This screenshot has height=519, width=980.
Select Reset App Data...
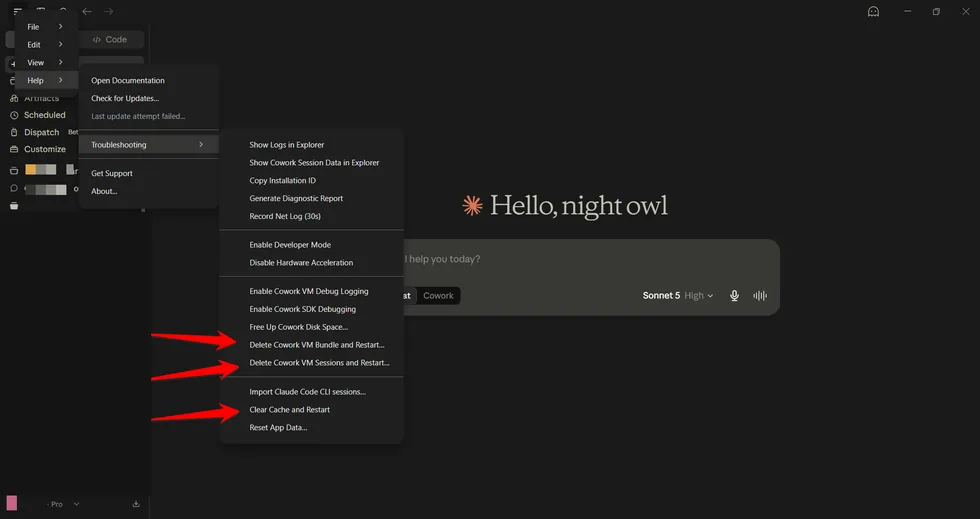(311, 428)
